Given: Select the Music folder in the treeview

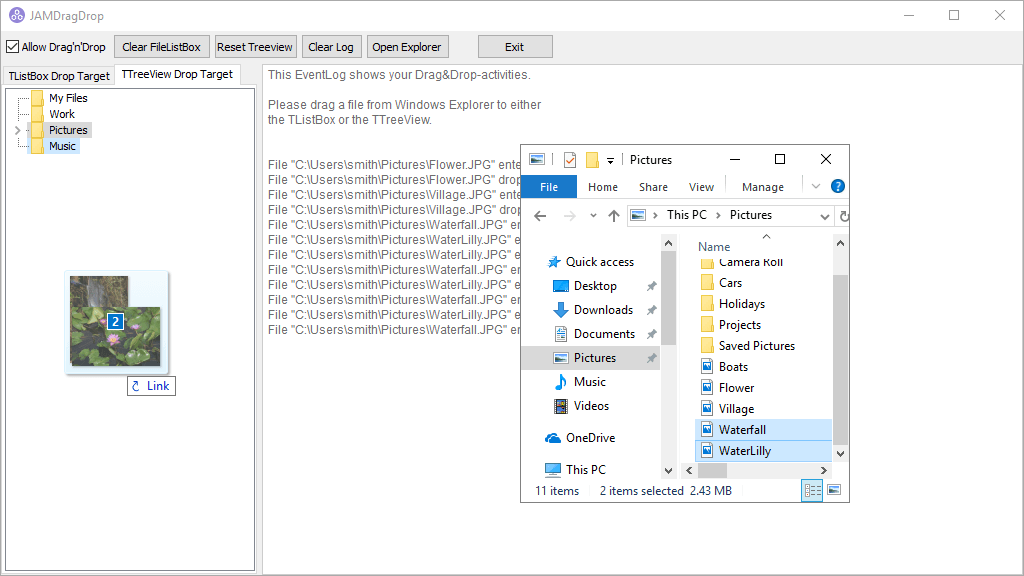Looking at the screenshot, I should 62,146.
